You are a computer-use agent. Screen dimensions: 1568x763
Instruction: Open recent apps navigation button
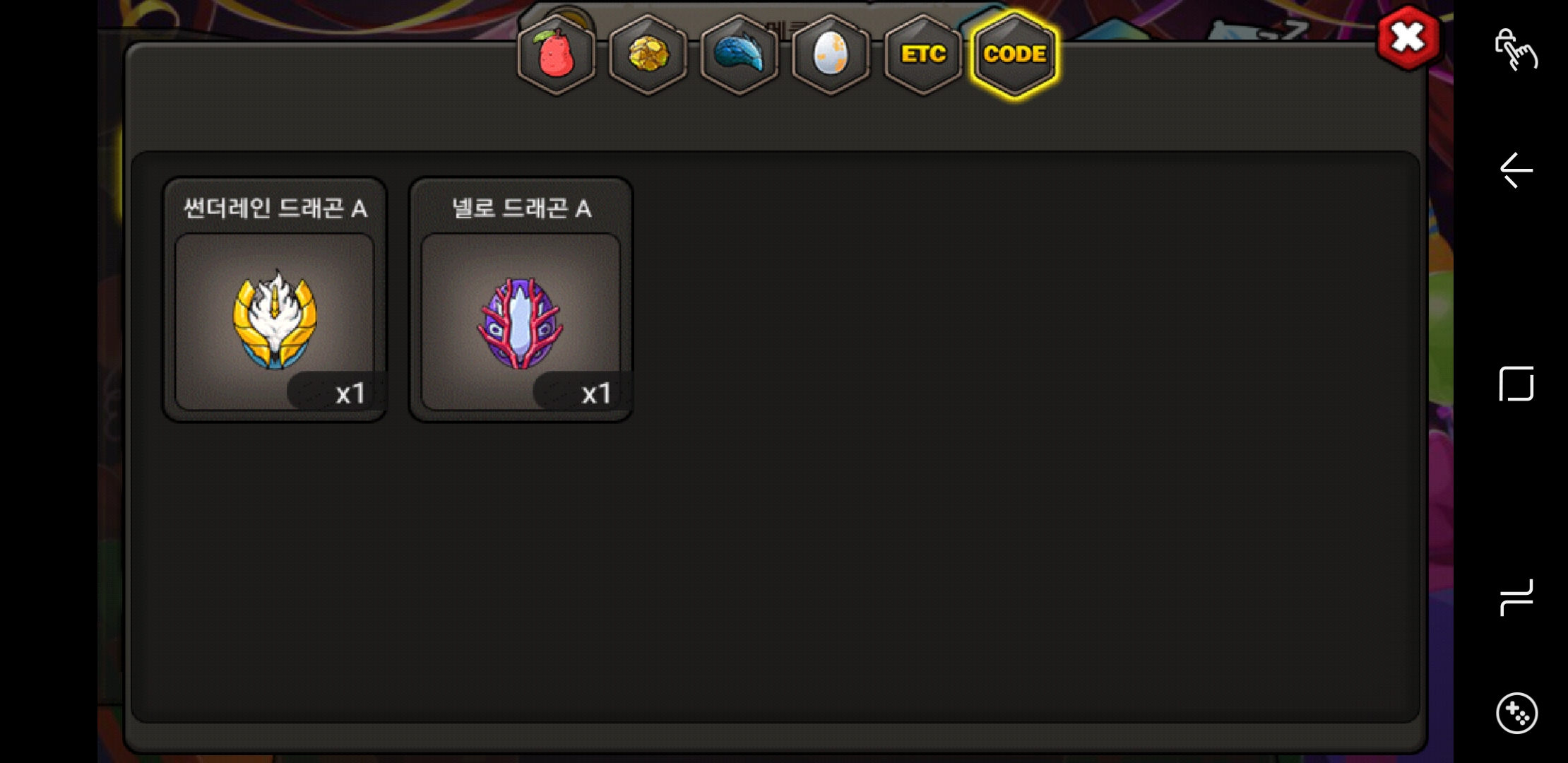point(1516,598)
